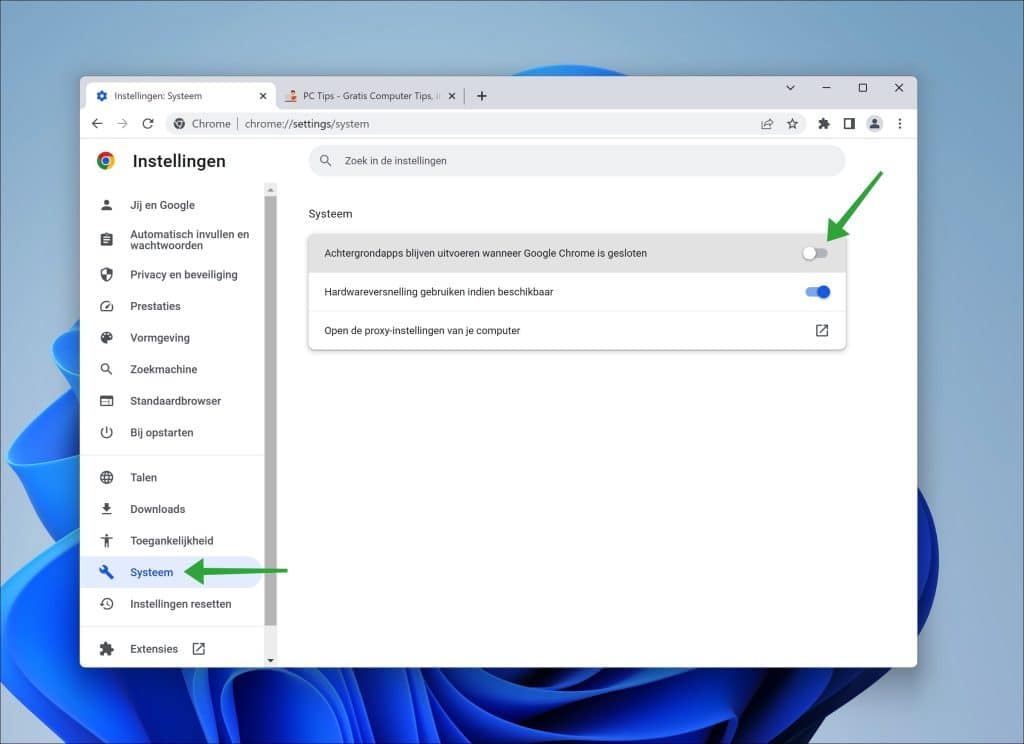Screen dimensions: 1024x744
Task: Open the computer proxy settings link
Action: tap(821, 329)
